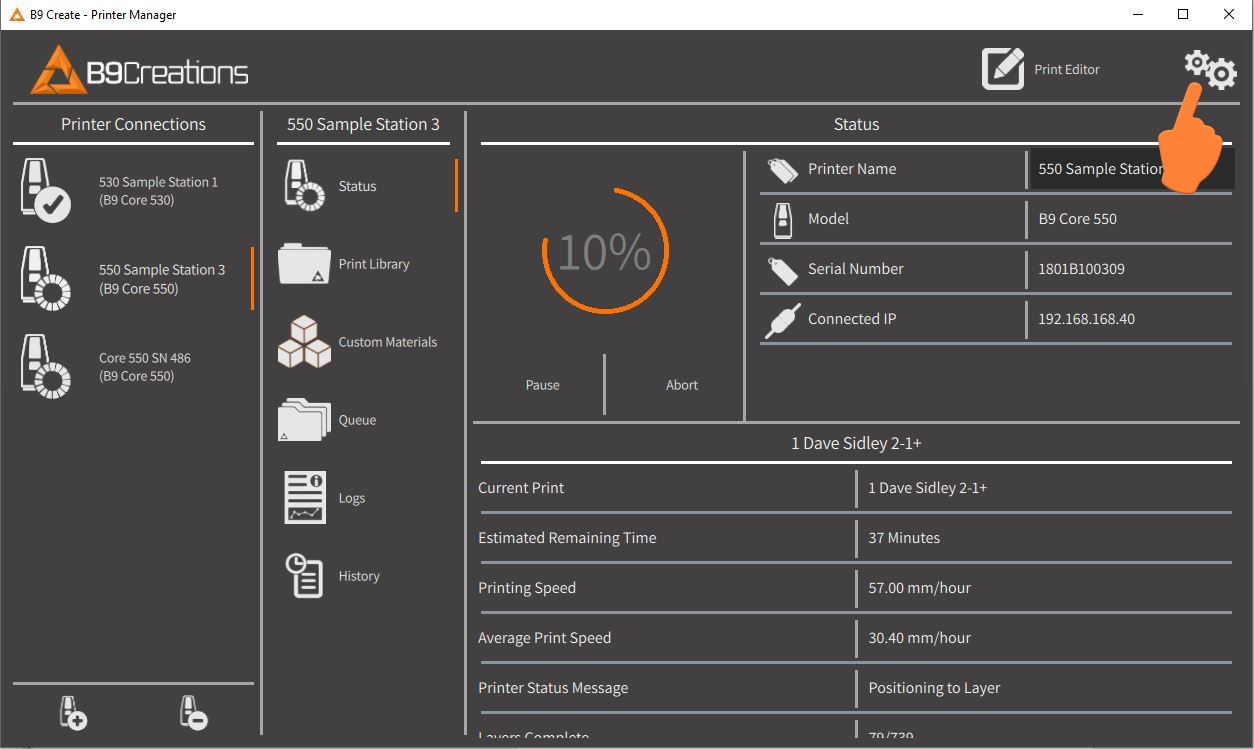Edit the Printer Name input field
1254x749 pixels.
(x=1131, y=169)
